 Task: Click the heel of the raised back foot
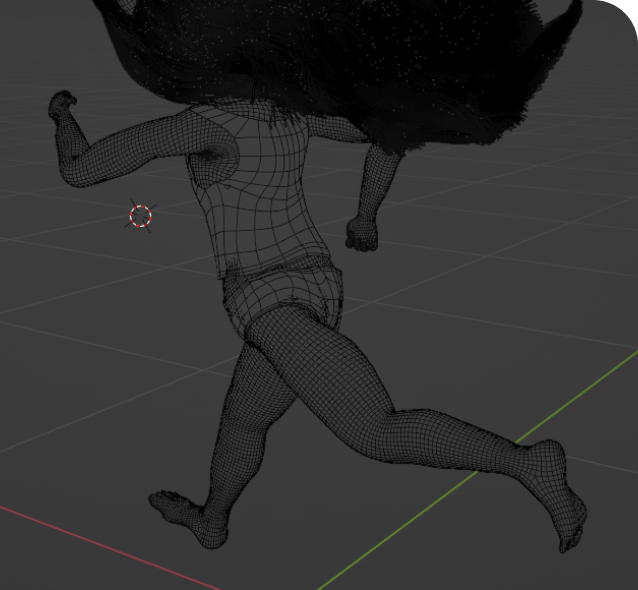(548, 455)
